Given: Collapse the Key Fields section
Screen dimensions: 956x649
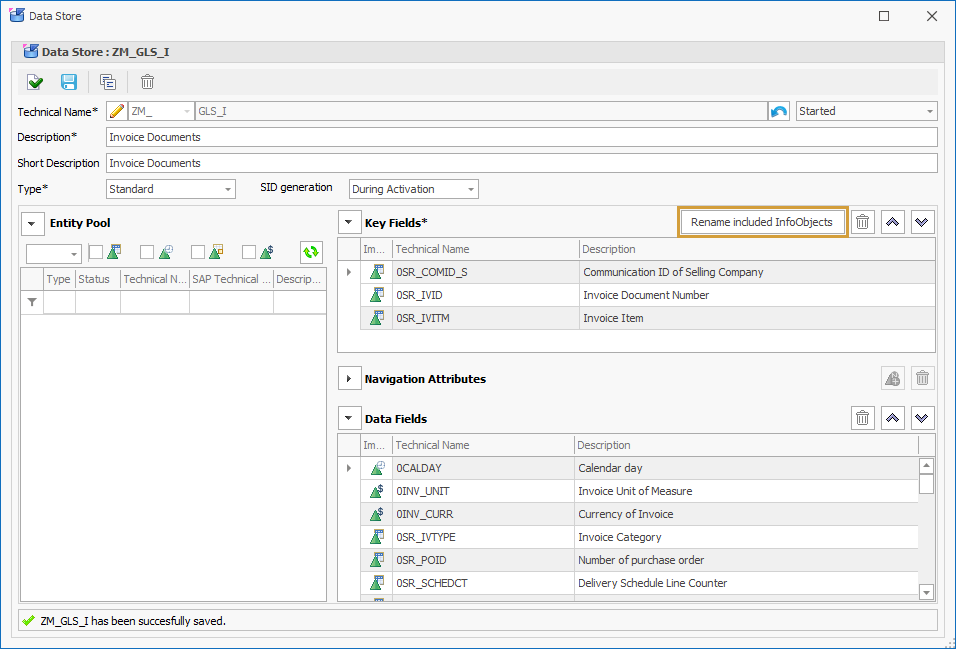Looking at the screenshot, I should [x=349, y=221].
